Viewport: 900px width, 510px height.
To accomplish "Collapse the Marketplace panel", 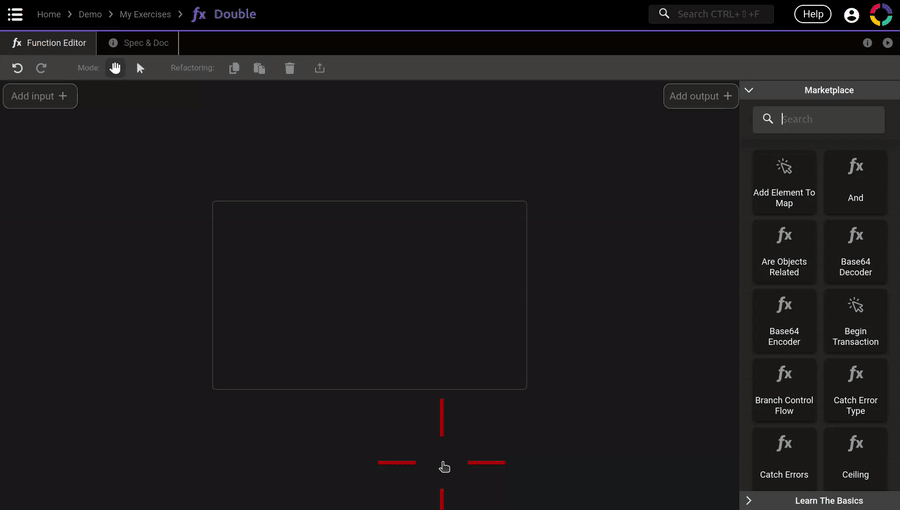I will (x=749, y=90).
